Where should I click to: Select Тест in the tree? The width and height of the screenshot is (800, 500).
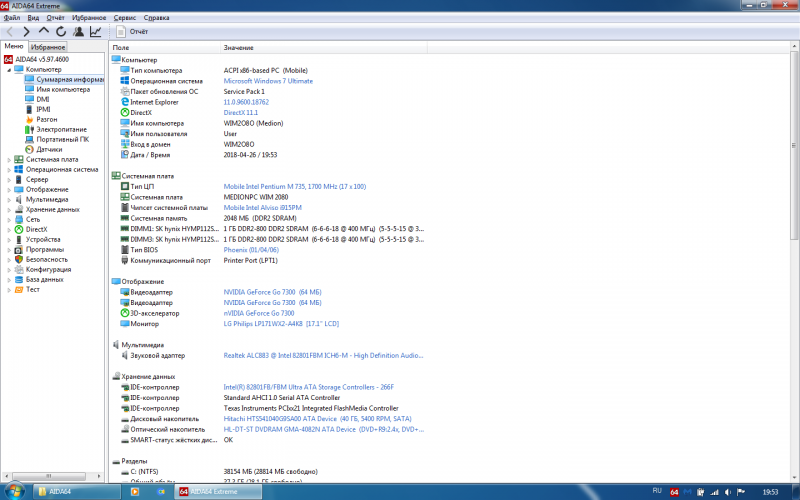[33, 289]
